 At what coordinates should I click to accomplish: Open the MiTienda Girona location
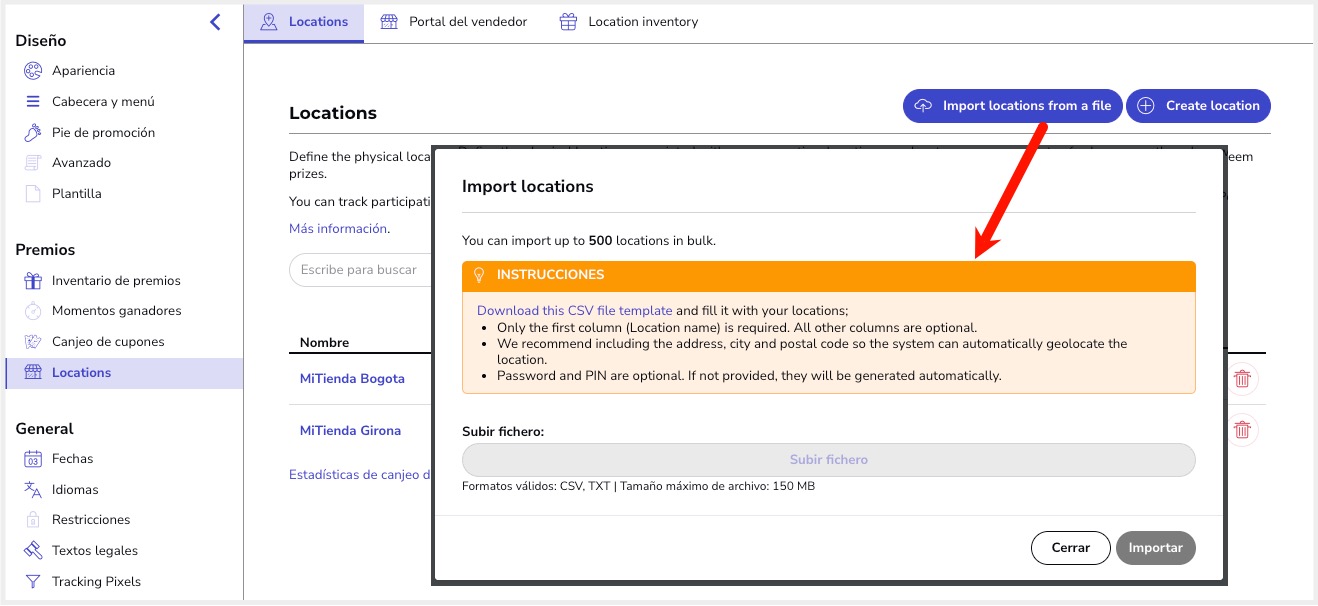(350, 431)
